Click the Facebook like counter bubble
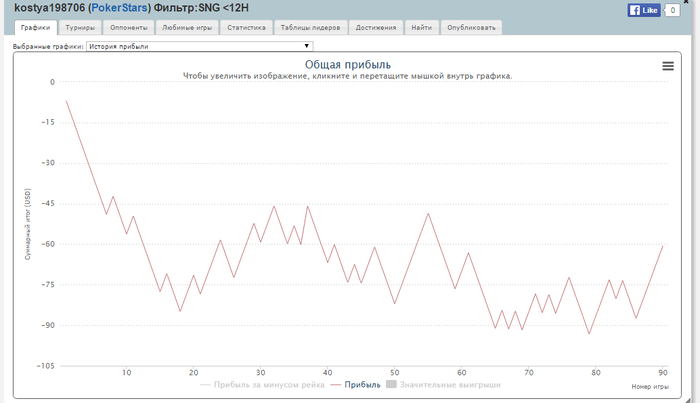The image size is (700, 403). click(673, 10)
